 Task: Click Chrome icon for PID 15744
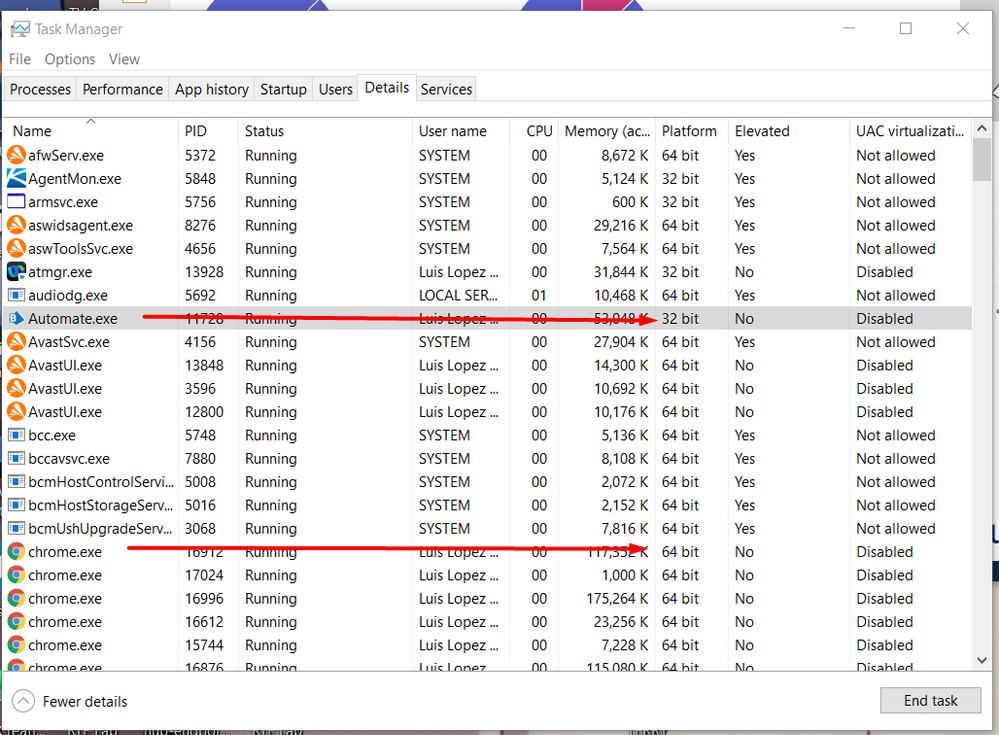pyautogui.click(x=16, y=645)
